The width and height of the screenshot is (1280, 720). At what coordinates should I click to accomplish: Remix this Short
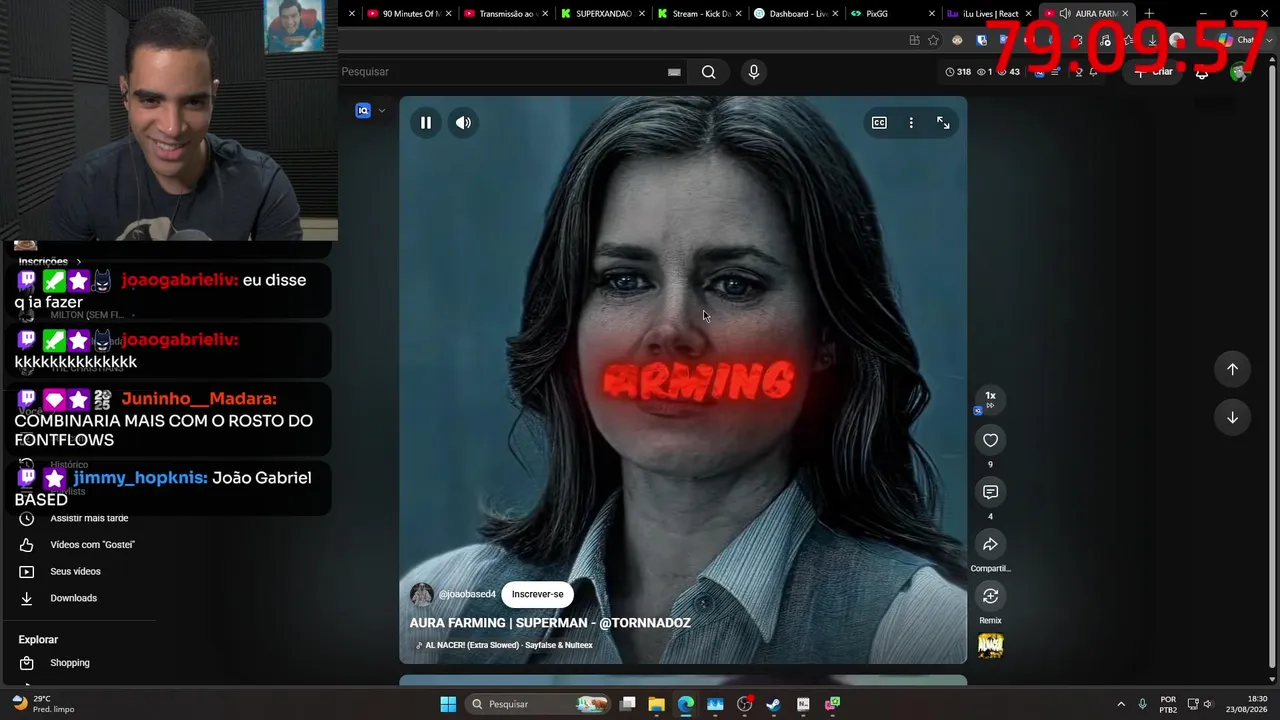(x=990, y=596)
